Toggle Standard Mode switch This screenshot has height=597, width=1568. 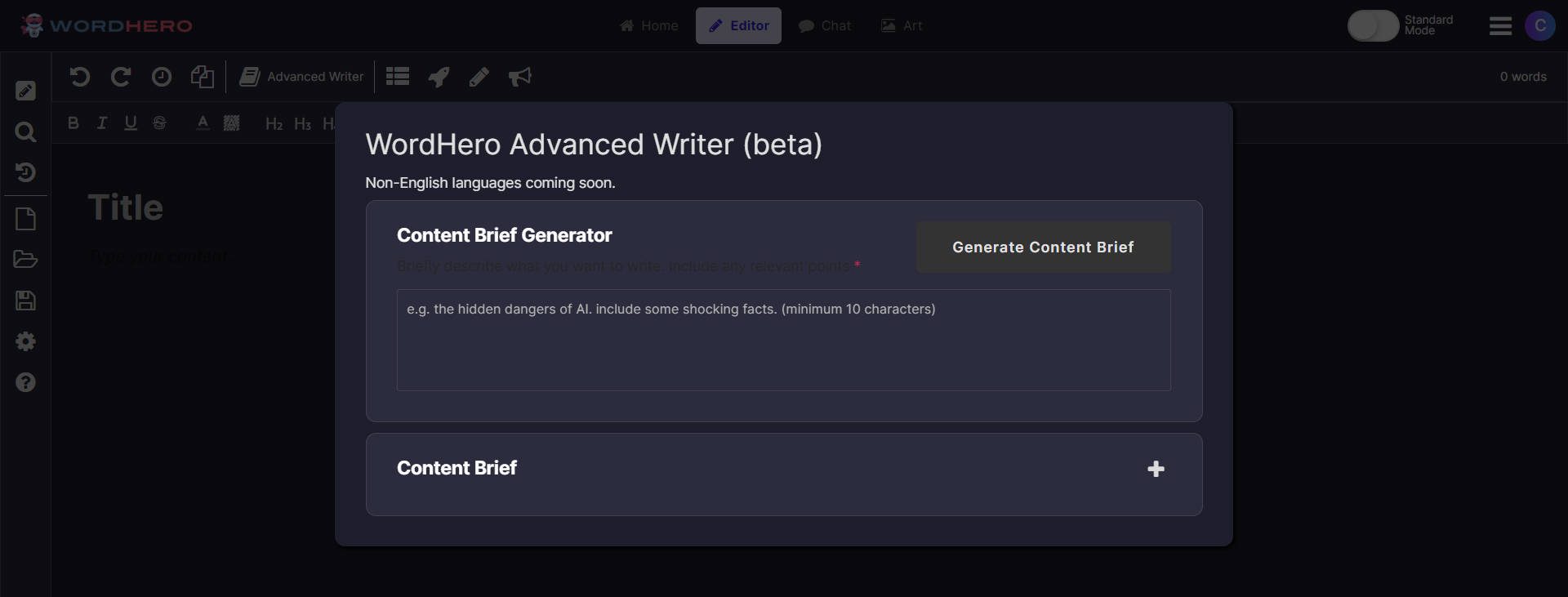(1373, 25)
